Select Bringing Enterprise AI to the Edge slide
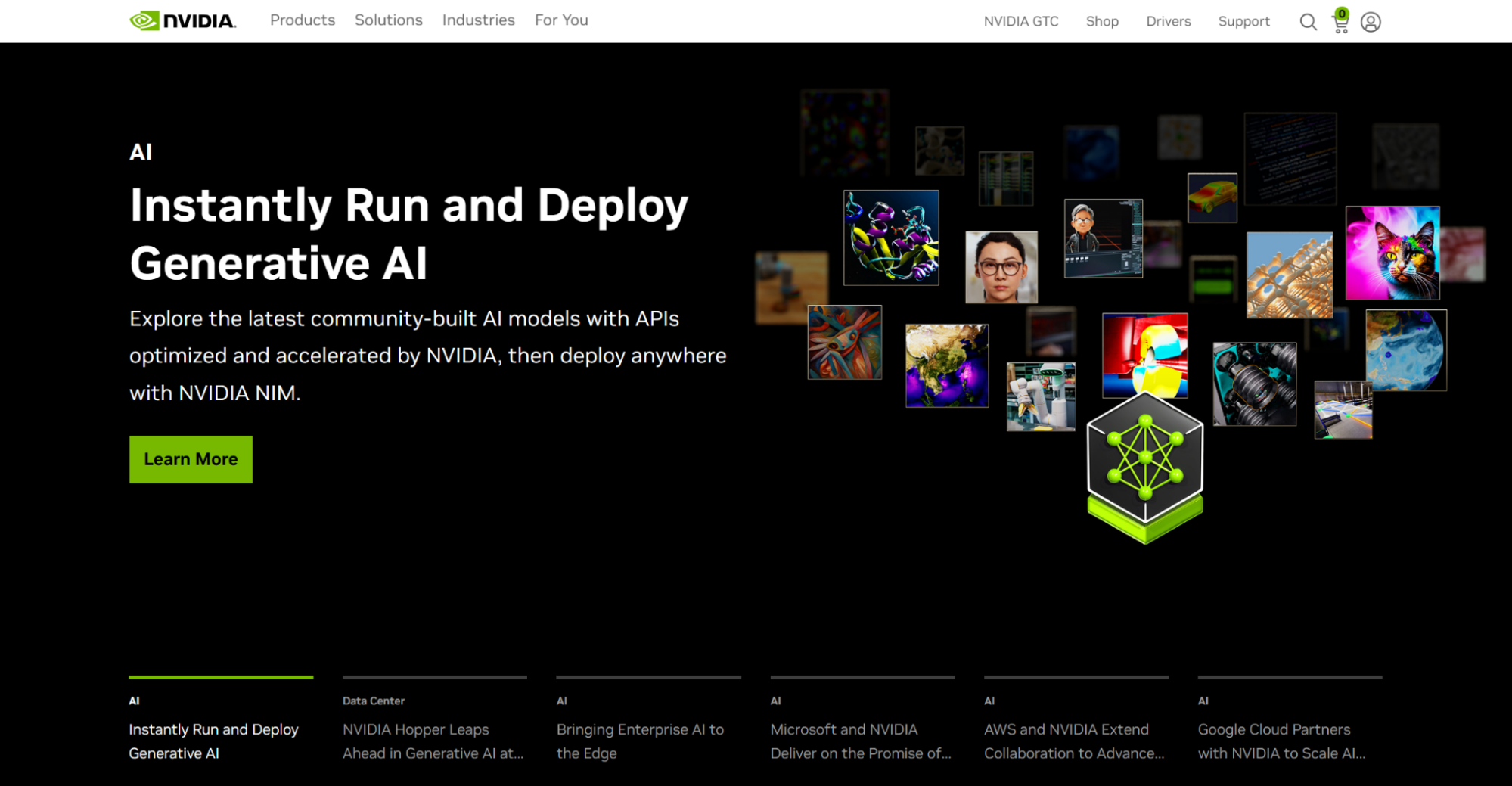Image resolution: width=1512 pixels, height=786 pixels. click(649, 720)
